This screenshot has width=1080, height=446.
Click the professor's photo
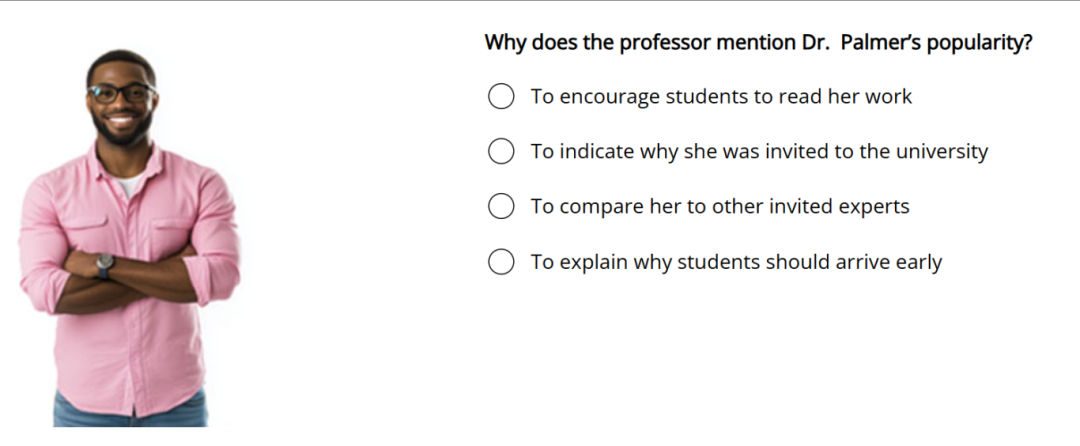pyautogui.click(x=129, y=238)
